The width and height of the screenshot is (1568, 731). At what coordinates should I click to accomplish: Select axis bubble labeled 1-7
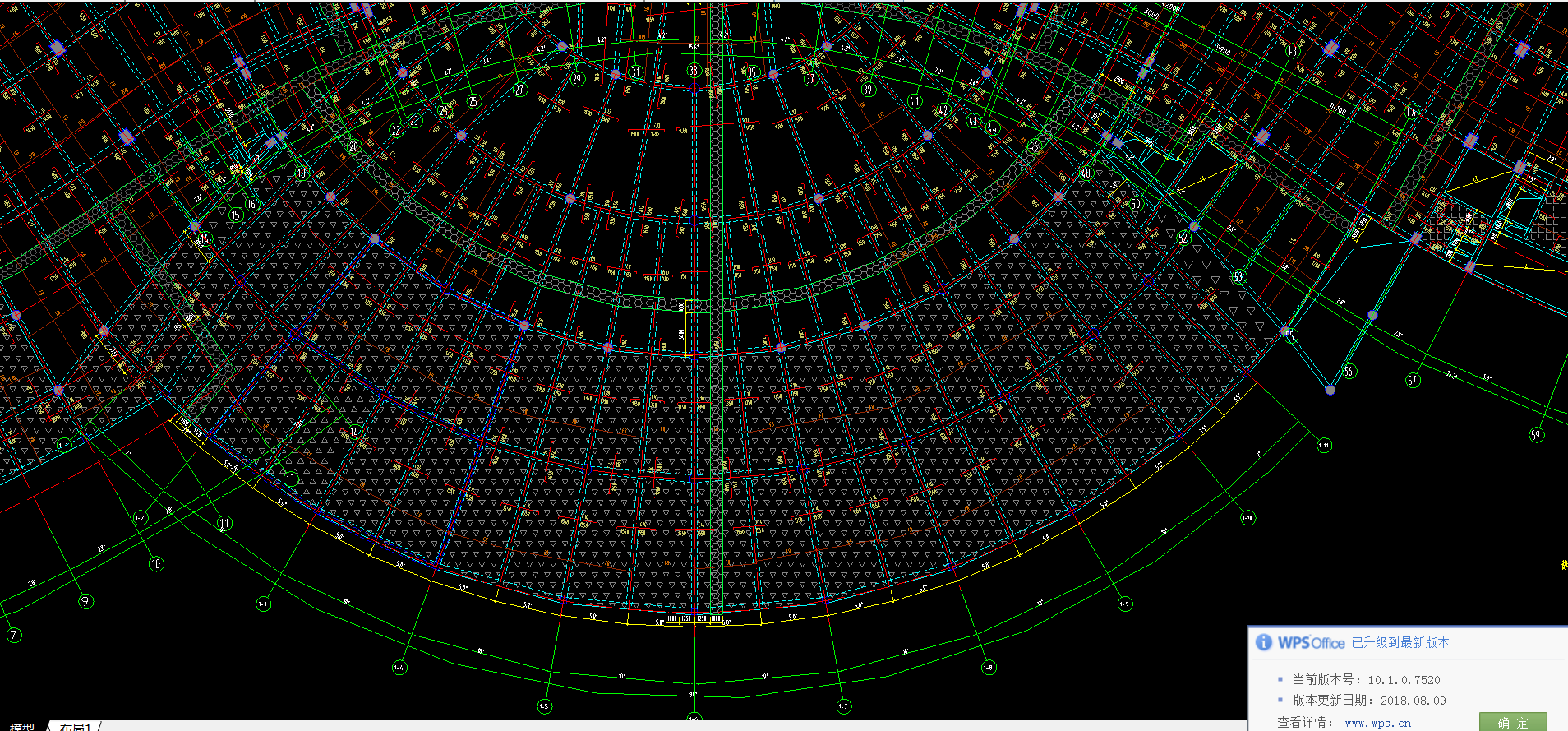click(843, 706)
